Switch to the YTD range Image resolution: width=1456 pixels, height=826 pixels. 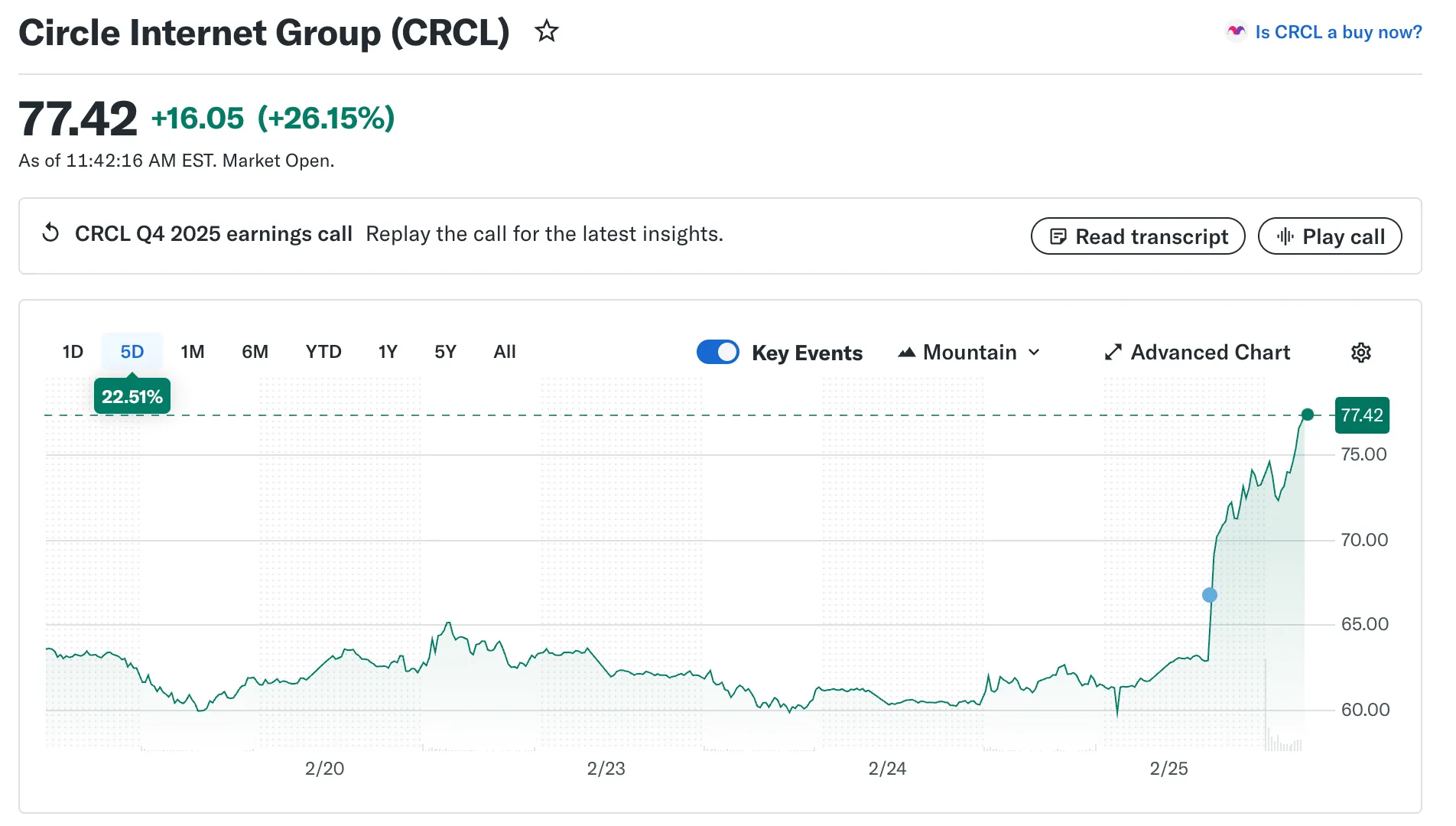point(323,352)
